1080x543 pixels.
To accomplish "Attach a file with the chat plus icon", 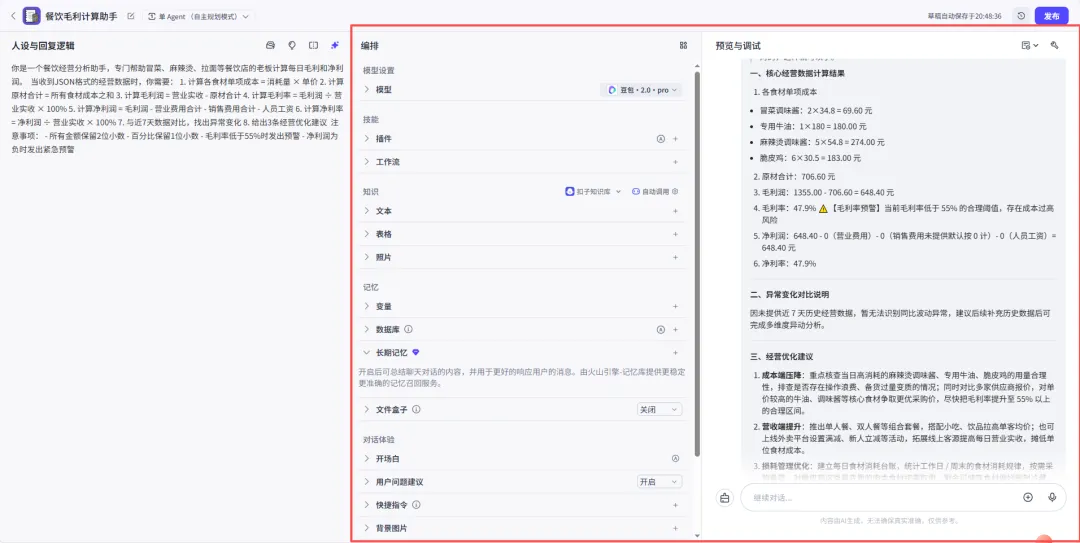I will pos(1028,498).
